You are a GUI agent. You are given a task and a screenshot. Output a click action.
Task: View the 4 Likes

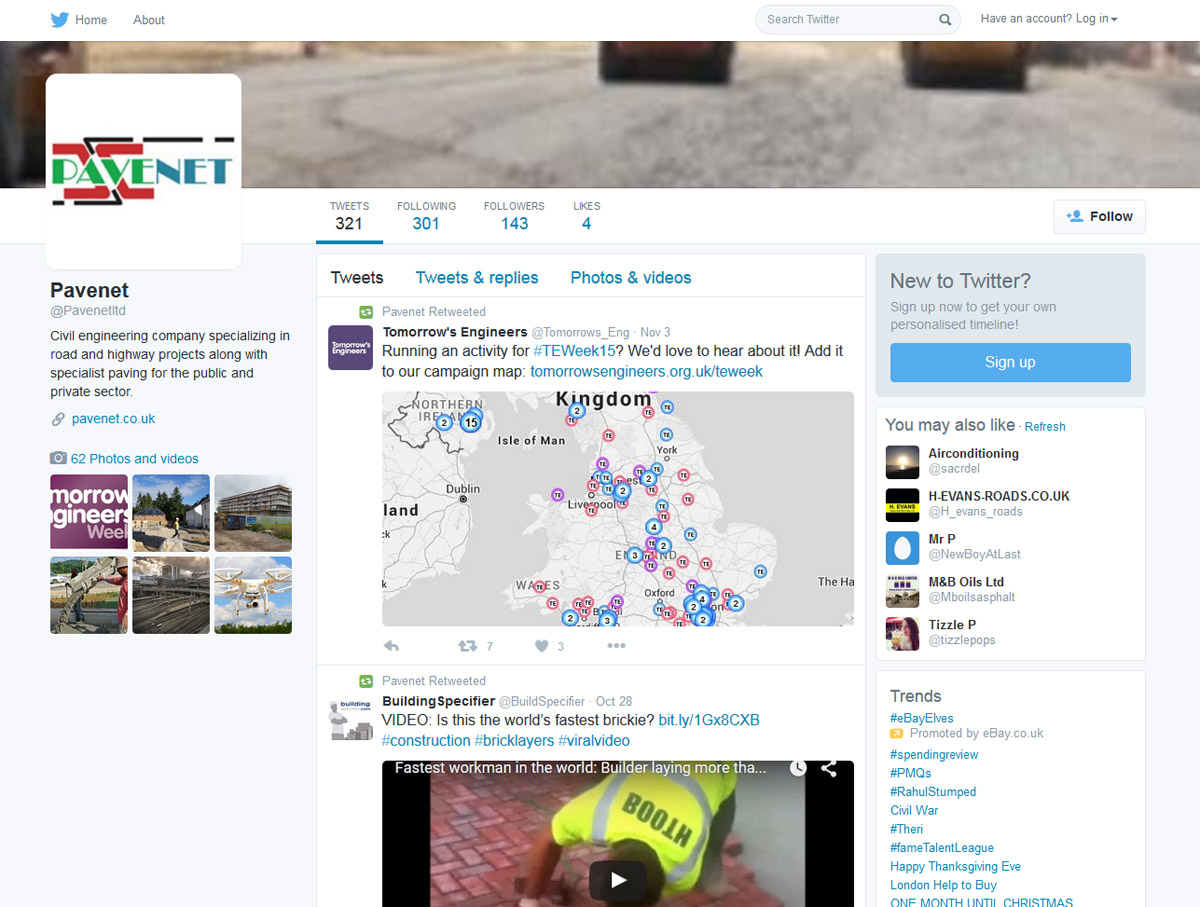pos(586,216)
